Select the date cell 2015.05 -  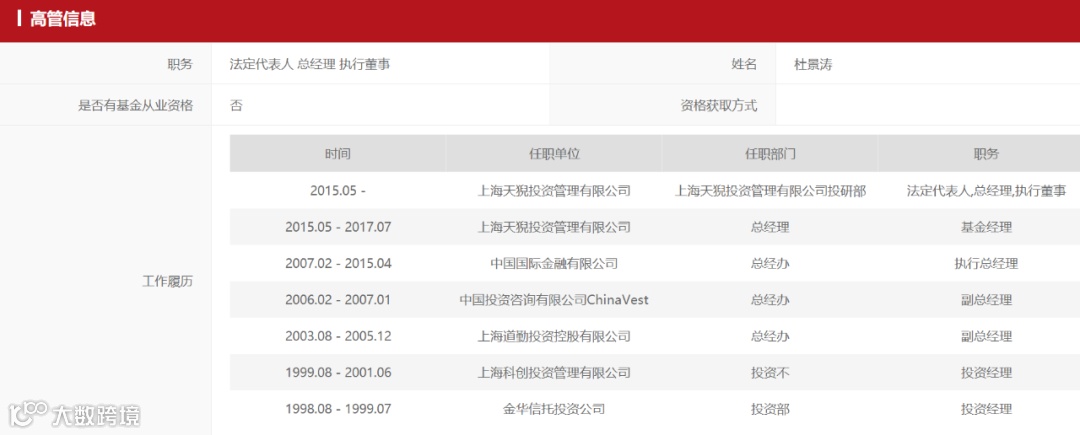(338, 191)
